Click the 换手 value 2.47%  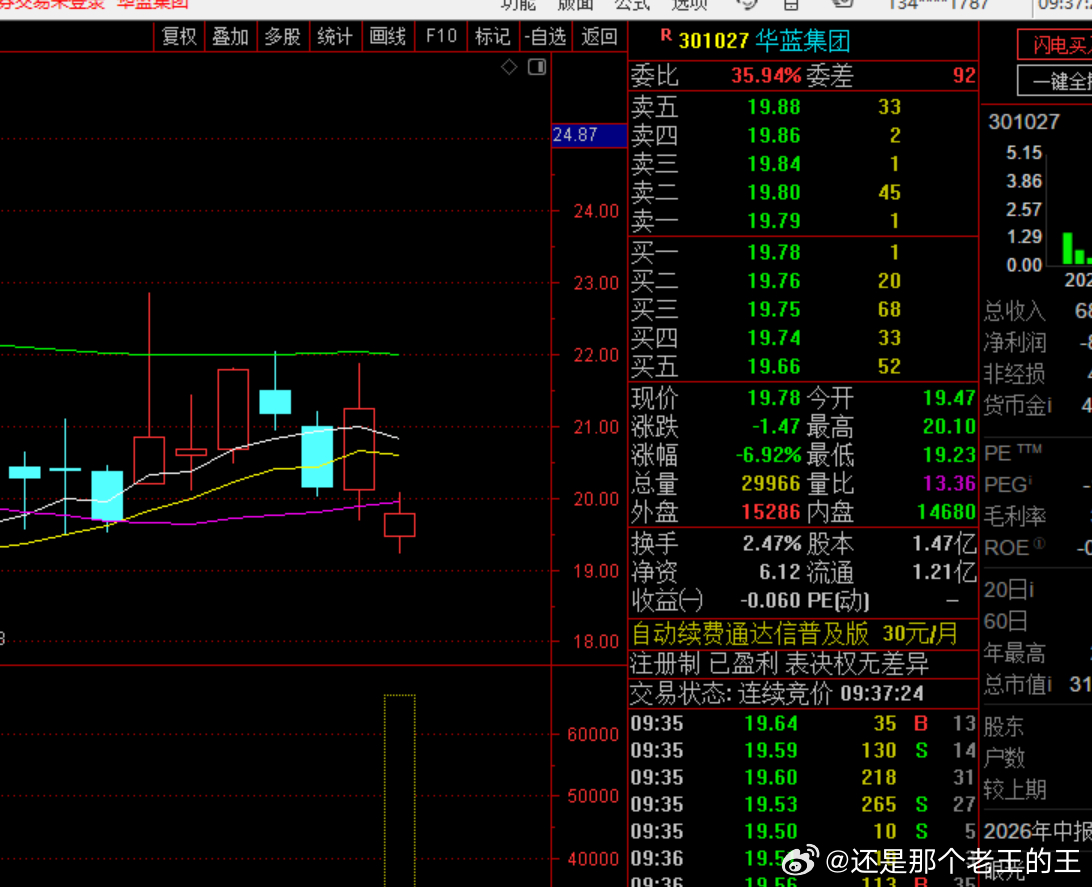click(x=772, y=543)
